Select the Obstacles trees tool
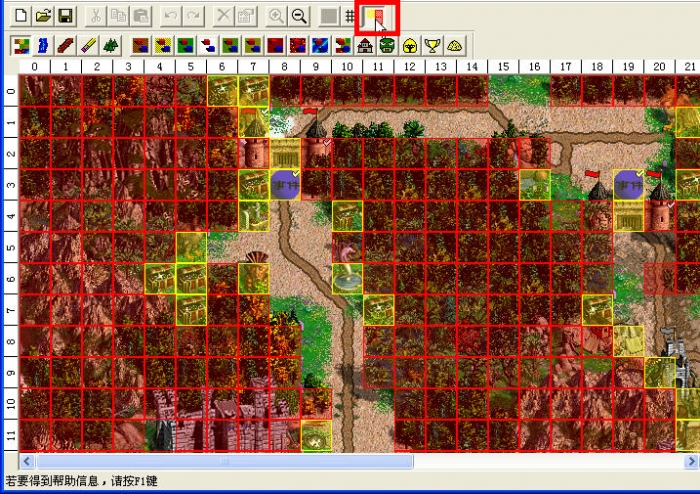The image size is (700, 494). pos(111,45)
